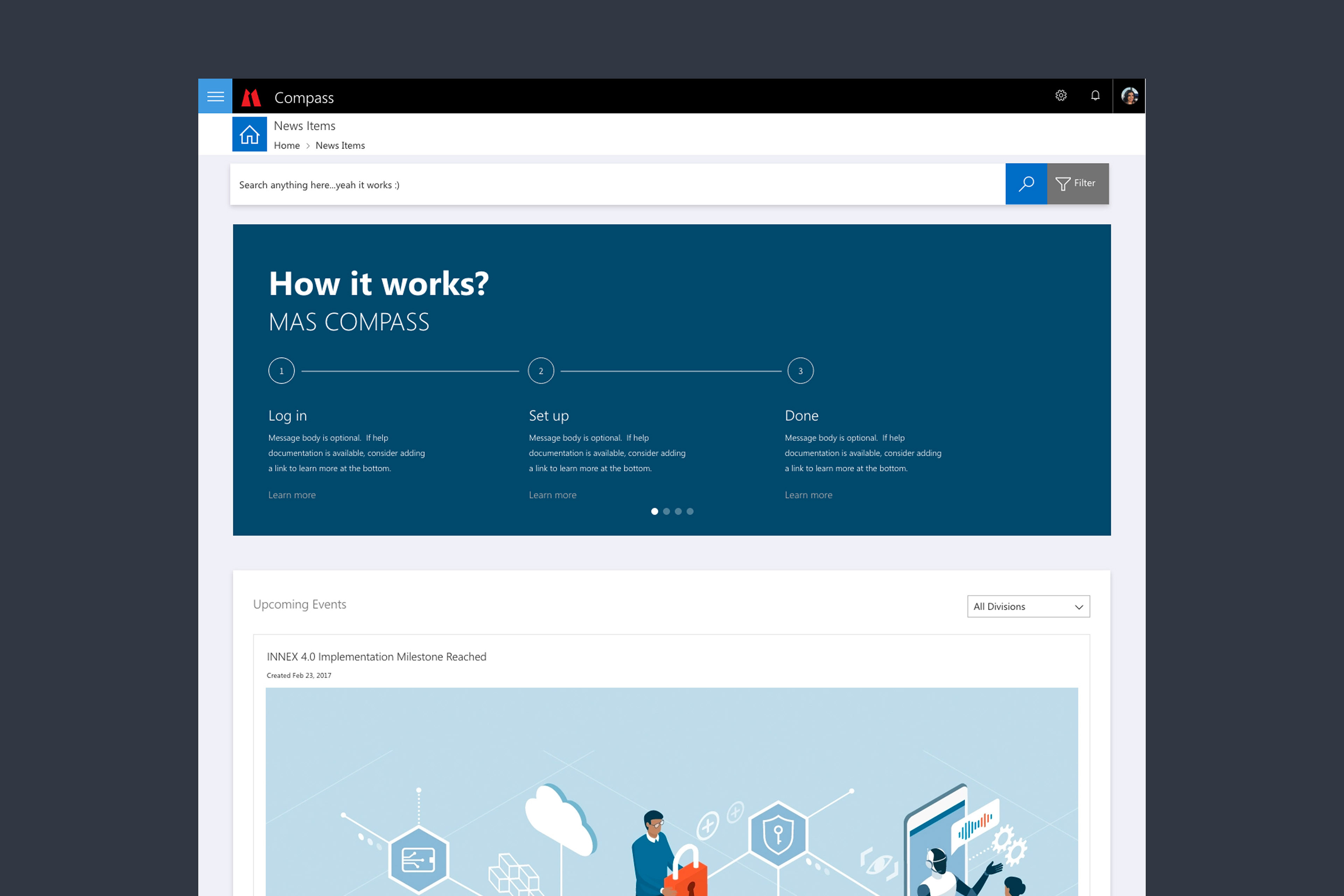Open user profile avatar

click(1129, 96)
